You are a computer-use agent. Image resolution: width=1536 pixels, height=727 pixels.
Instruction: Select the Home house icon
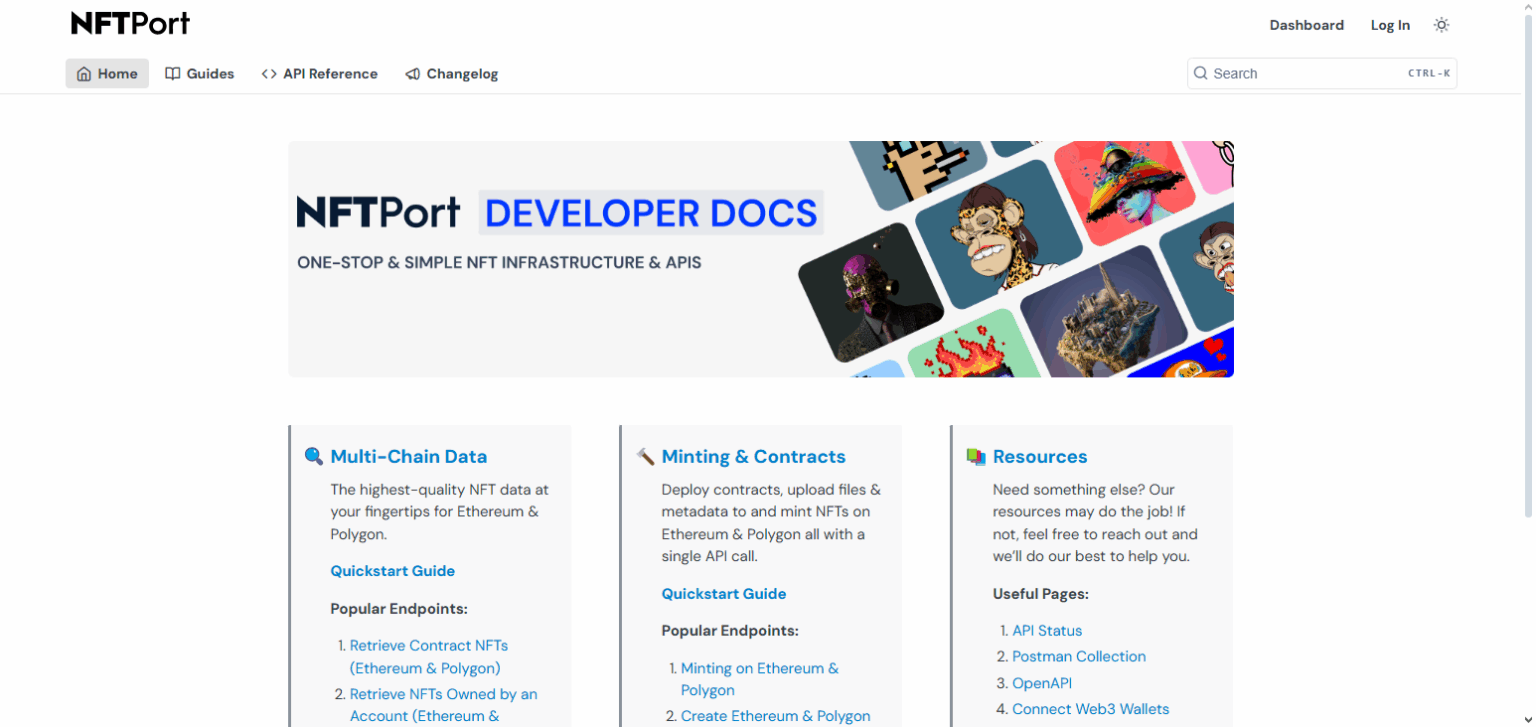coord(86,73)
